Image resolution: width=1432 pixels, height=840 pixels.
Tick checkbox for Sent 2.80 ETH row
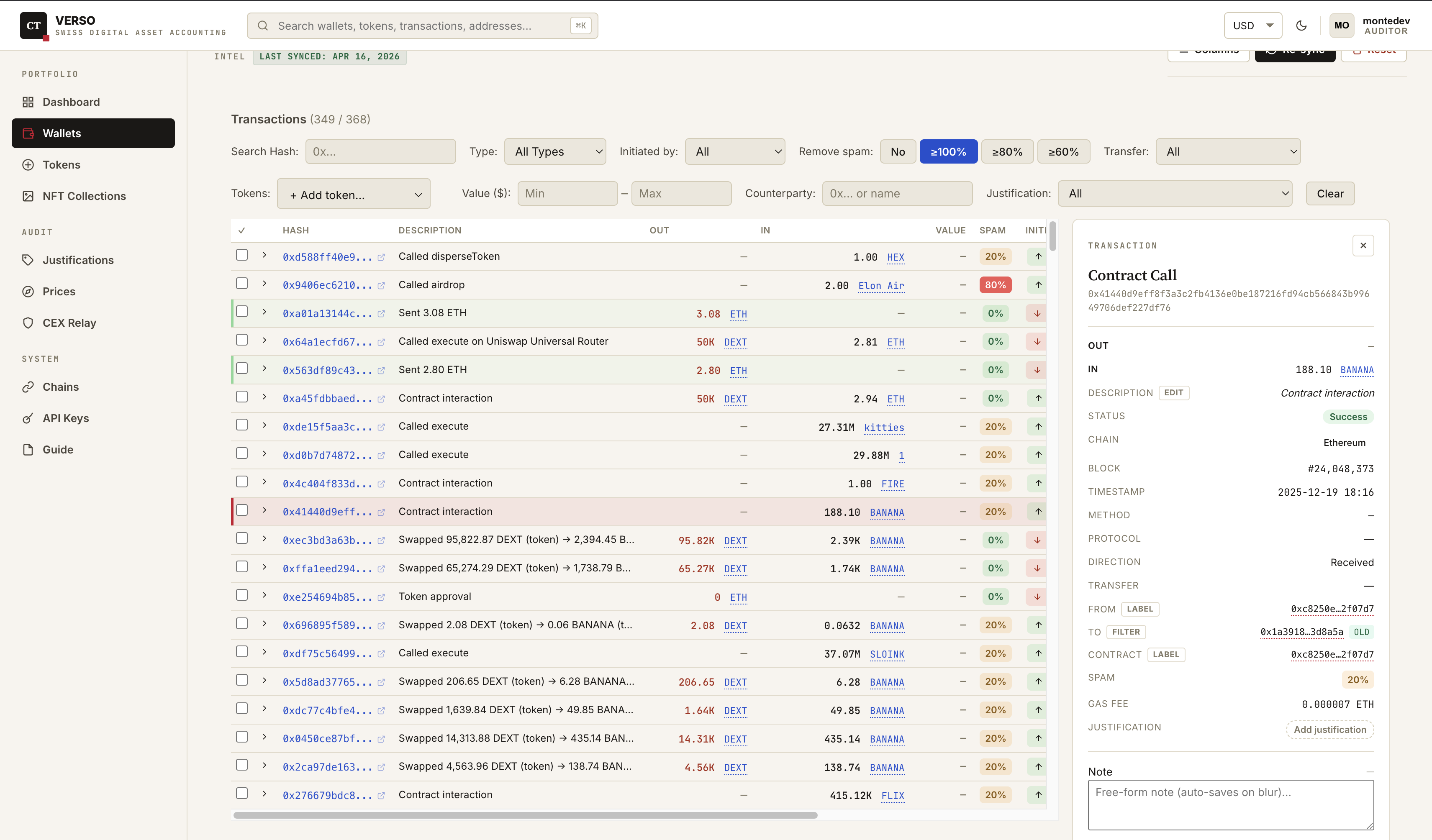pos(242,369)
